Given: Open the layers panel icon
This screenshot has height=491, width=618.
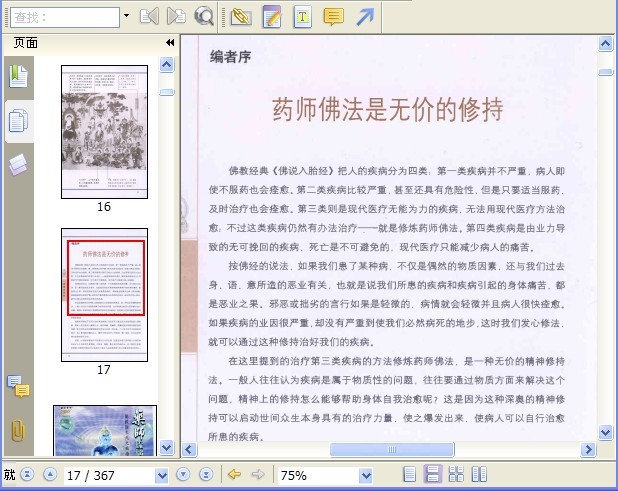Looking at the screenshot, I should pos(19,164).
